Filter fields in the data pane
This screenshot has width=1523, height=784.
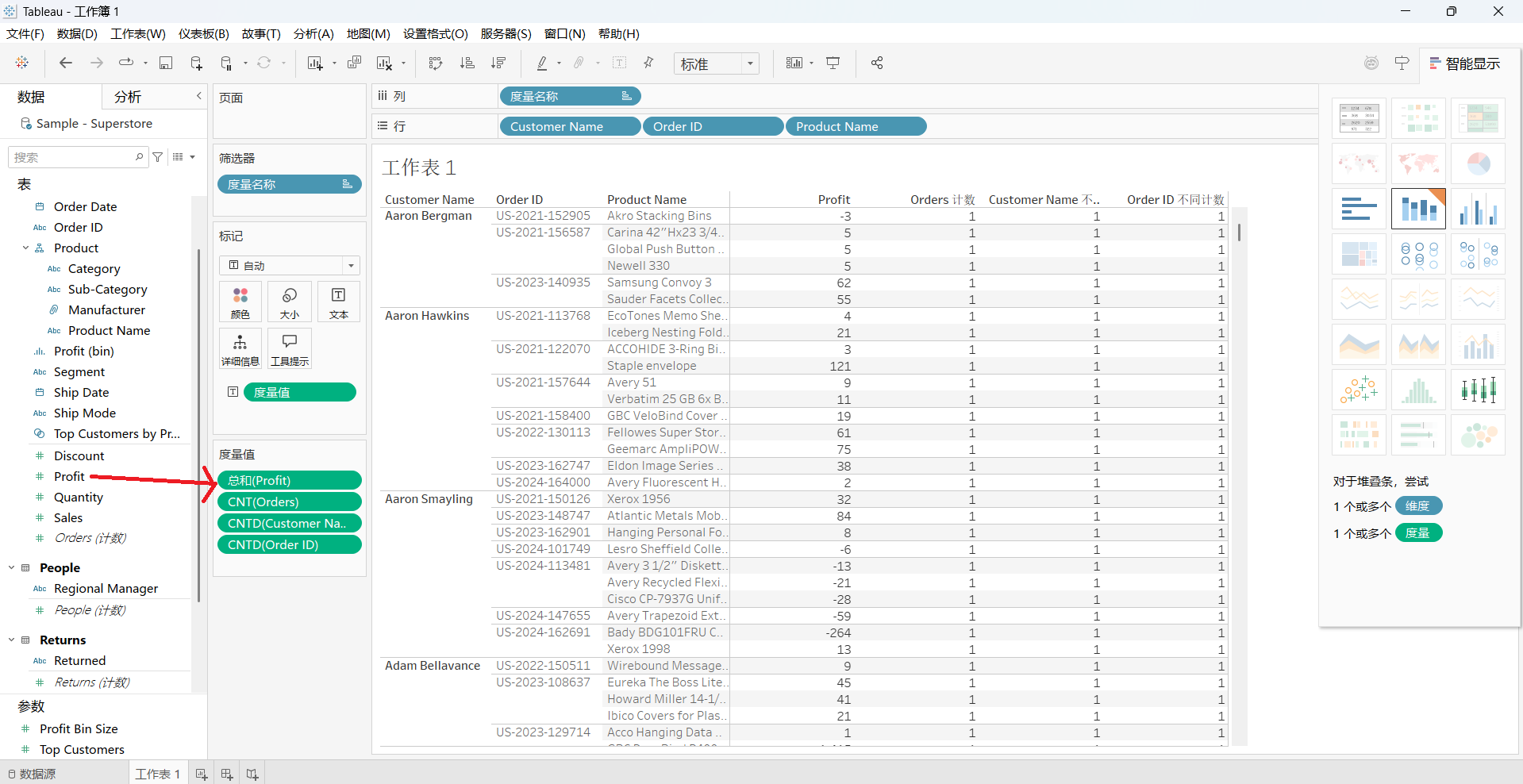tap(158, 157)
